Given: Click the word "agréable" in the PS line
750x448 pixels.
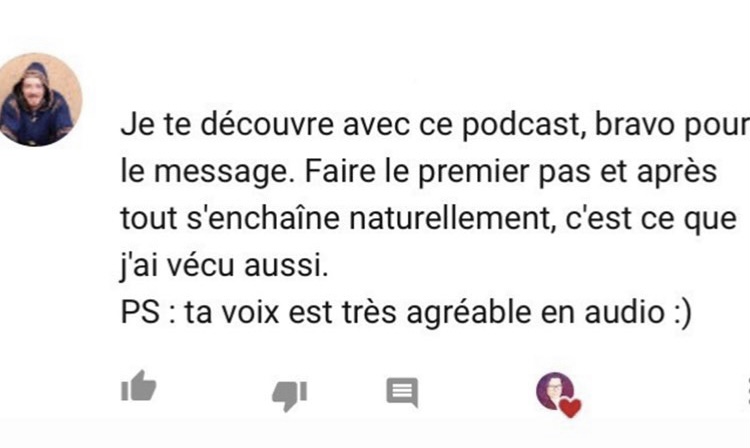Looking at the screenshot, I should click(469, 313).
